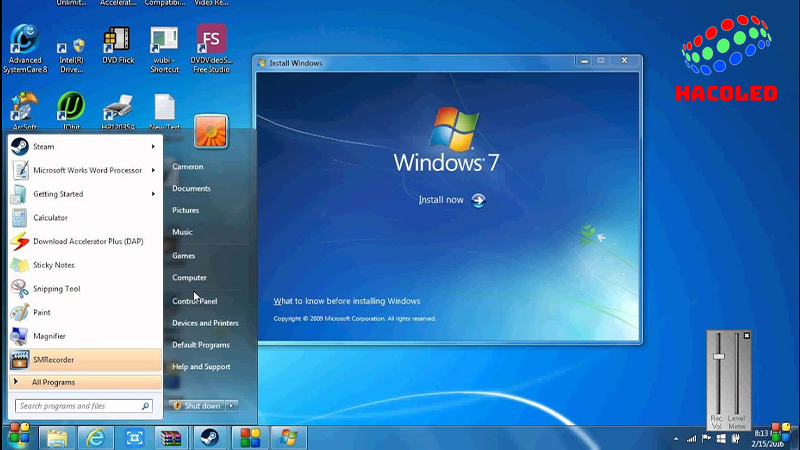Launch Calculator from Start menu
Viewport: 800px width, 450px height.
[x=85, y=217]
